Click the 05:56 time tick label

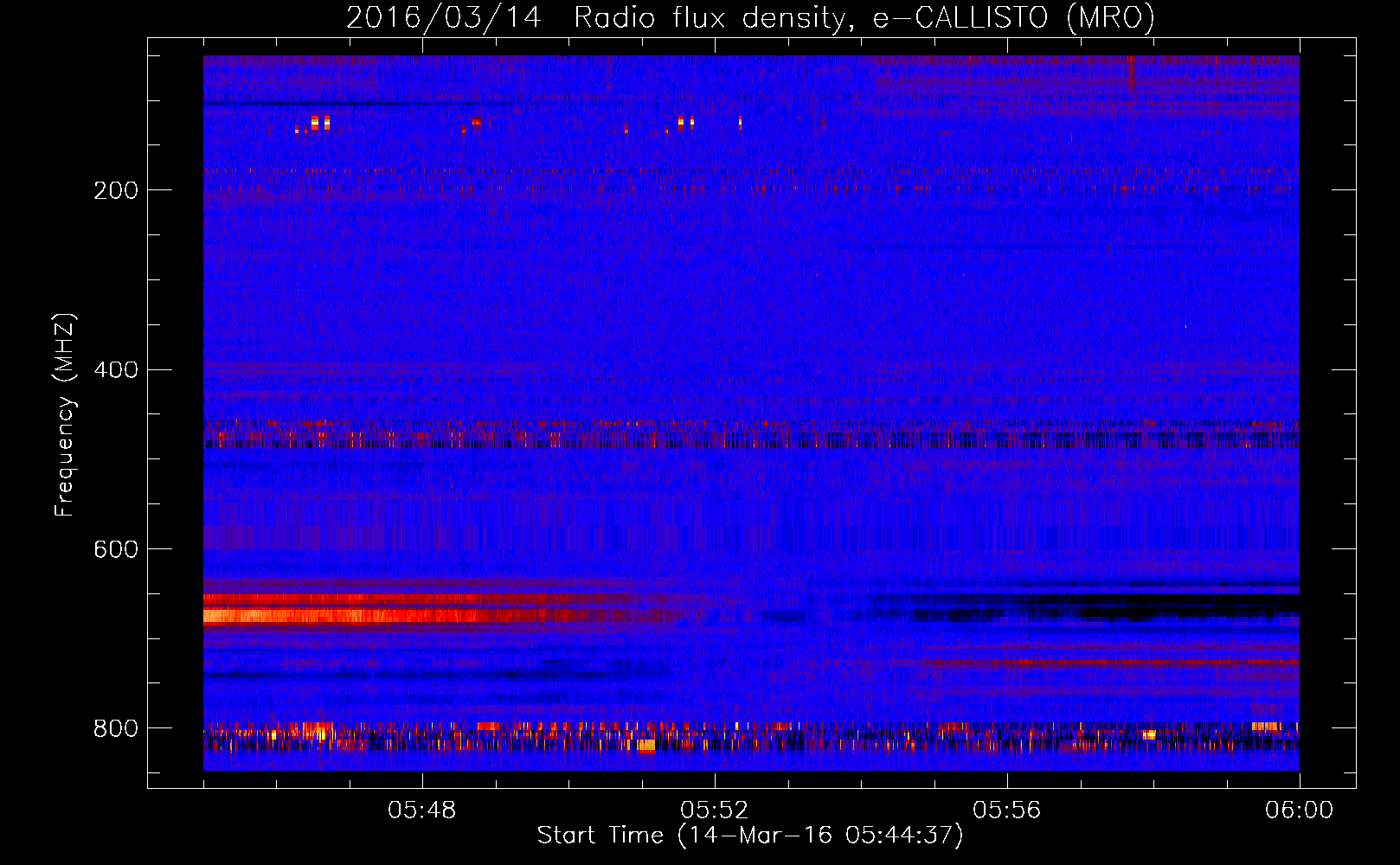pos(1007,811)
